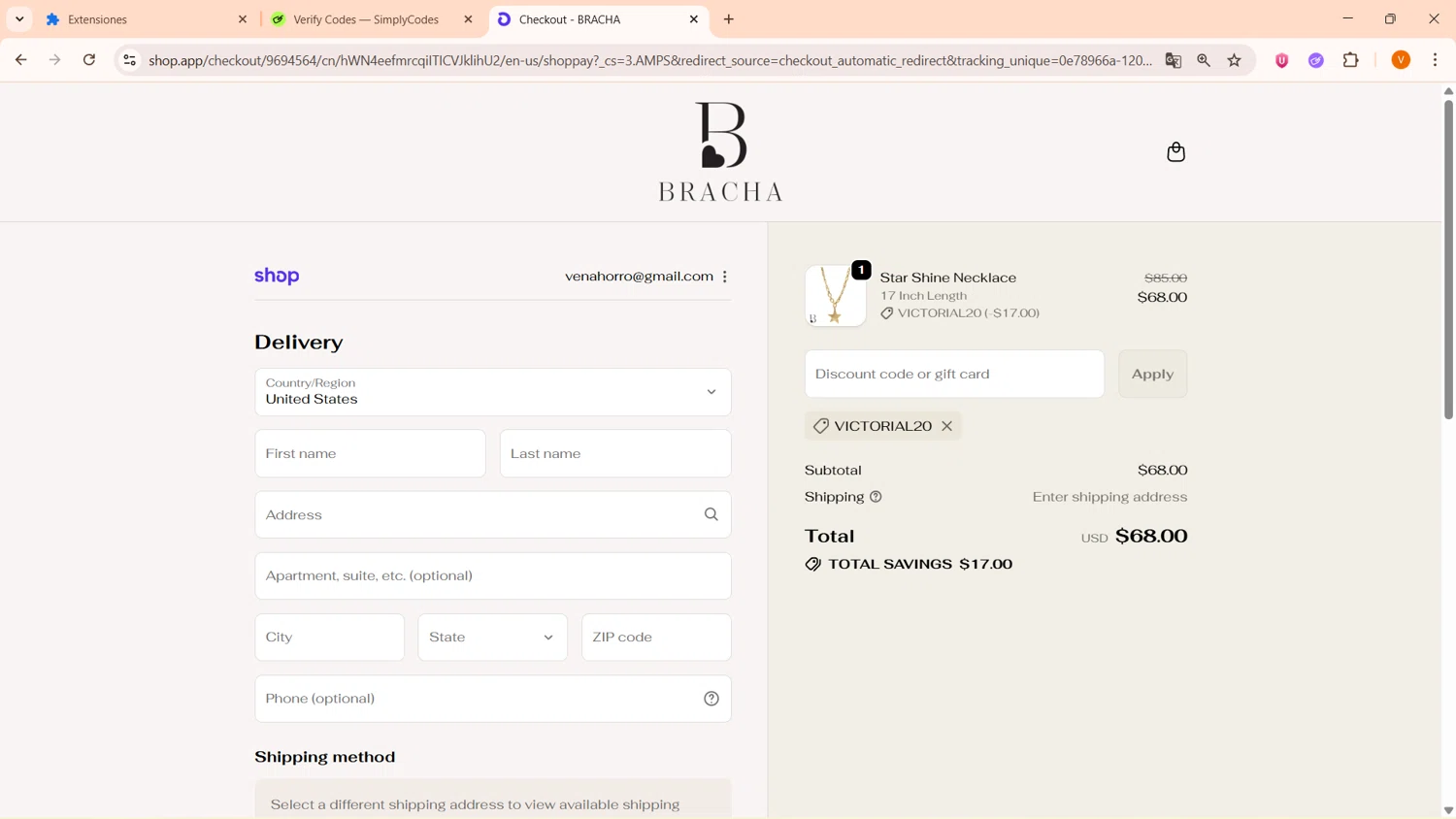Viewport: 1456px width, 819px height.
Task: Open the tab search dropdown arrow
Action: 19,19
